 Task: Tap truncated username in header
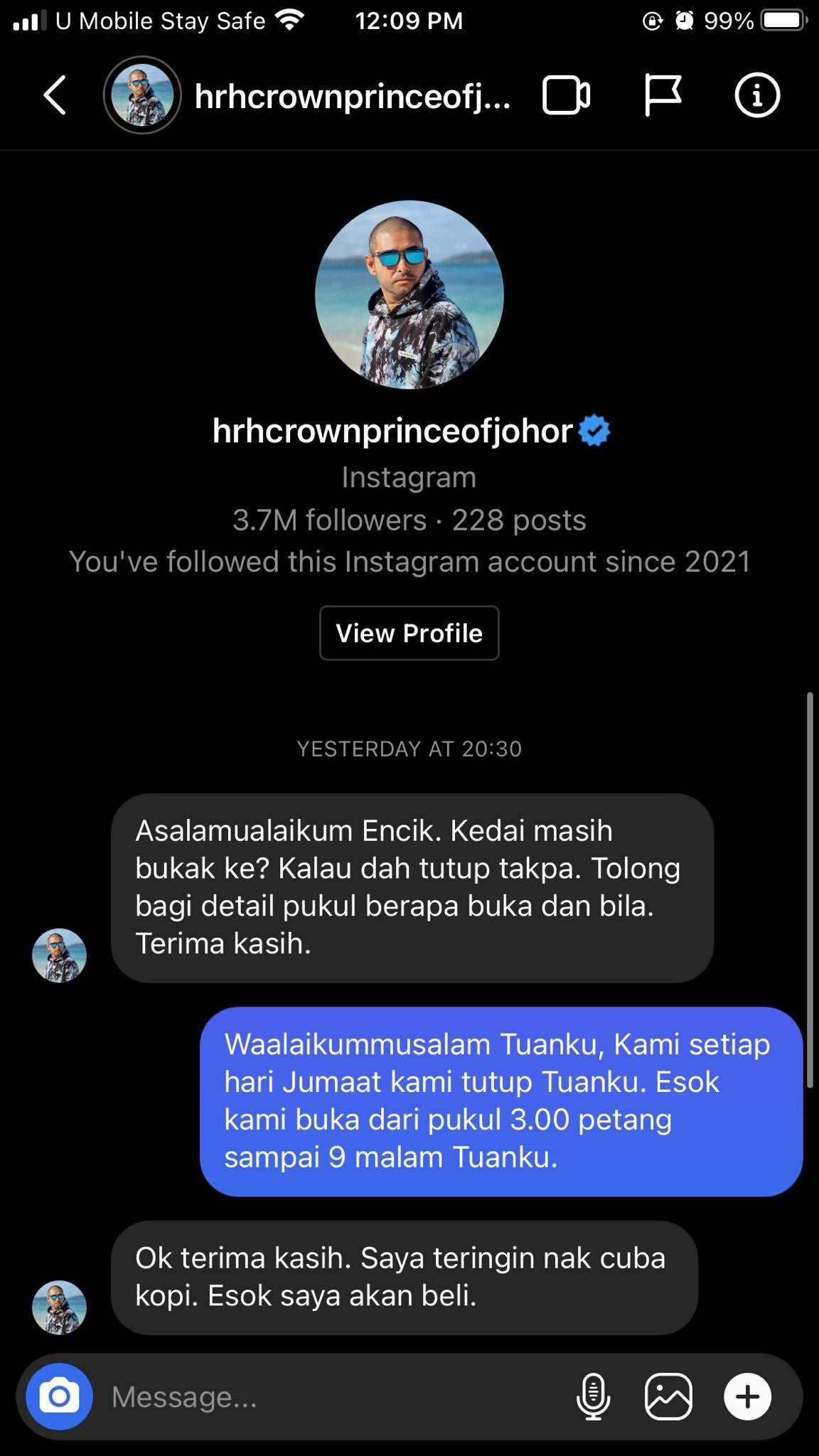(353, 96)
